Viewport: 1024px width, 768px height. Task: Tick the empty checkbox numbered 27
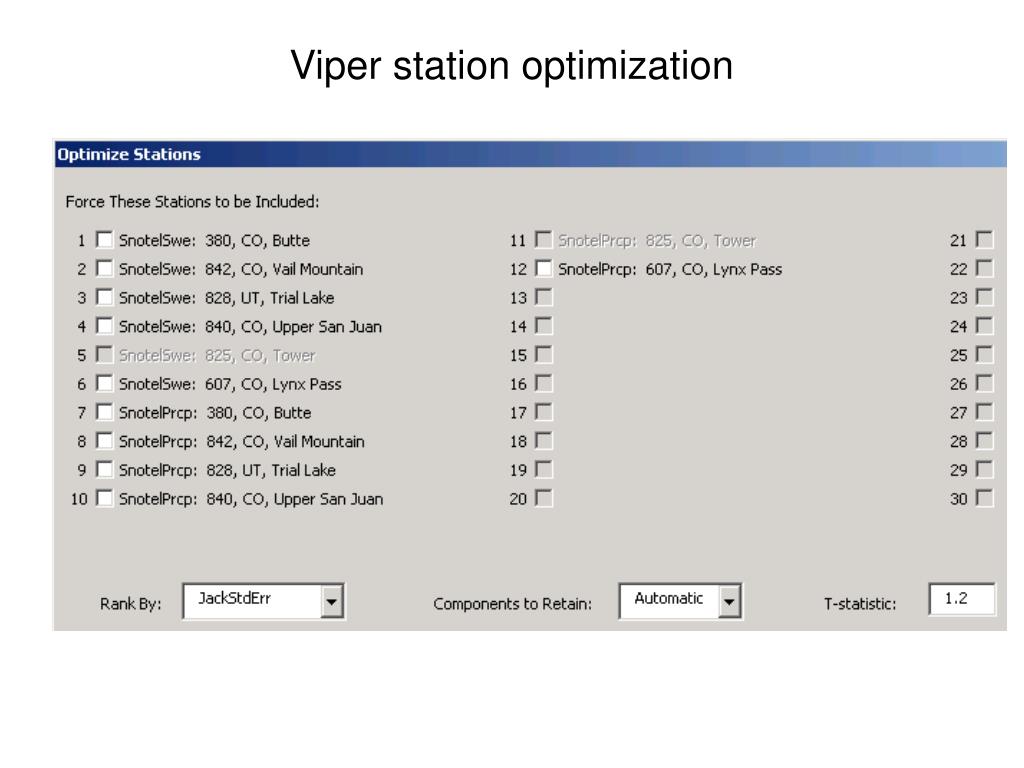[984, 412]
